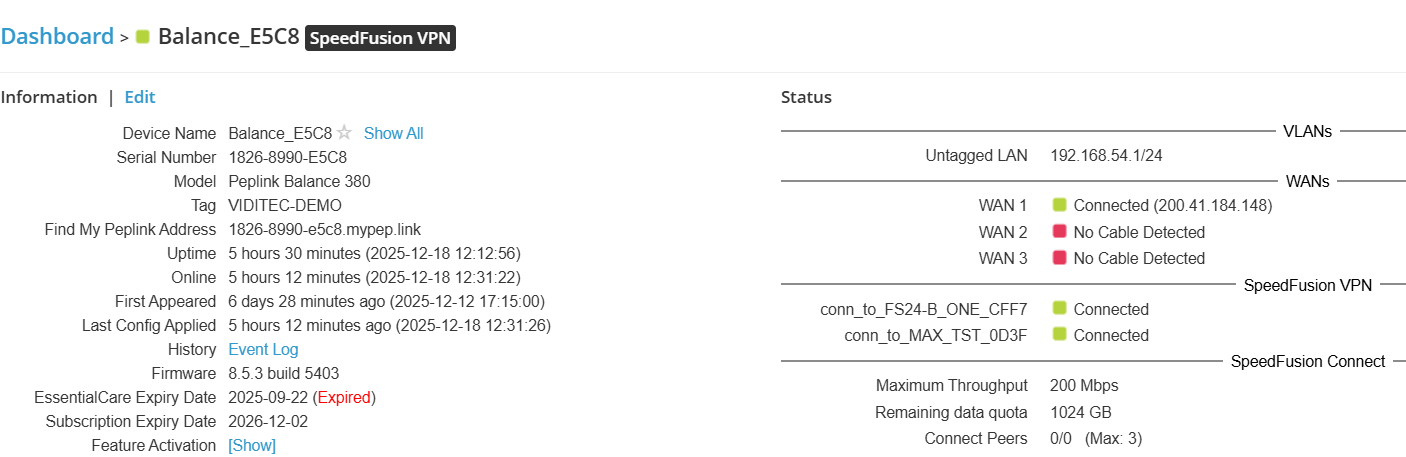Open the Edit information link
Viewport: 1406px width, 457px height.
pyautogui.click(x=140, y=97)
